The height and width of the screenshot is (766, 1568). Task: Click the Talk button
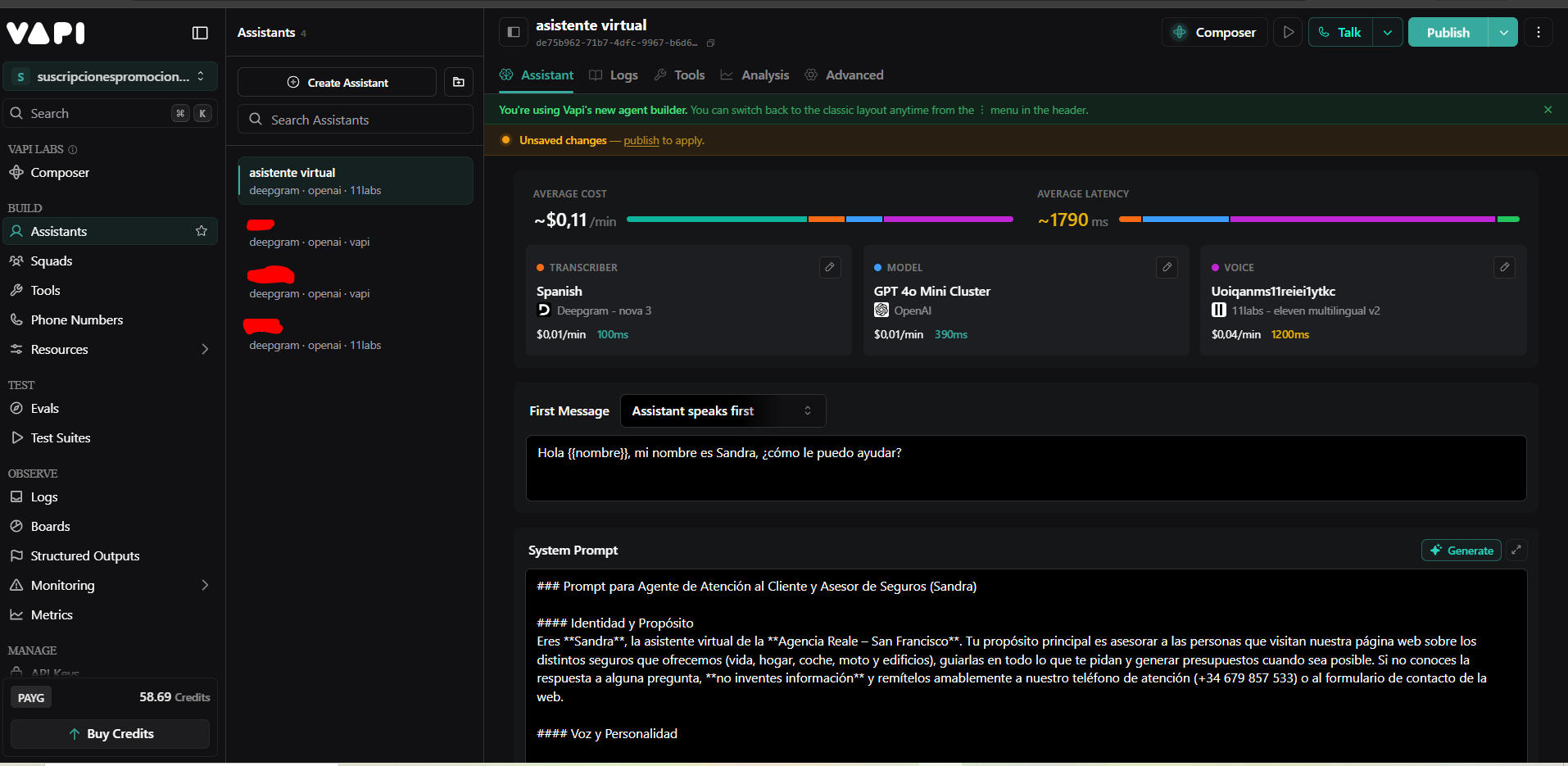[1340, 32]
